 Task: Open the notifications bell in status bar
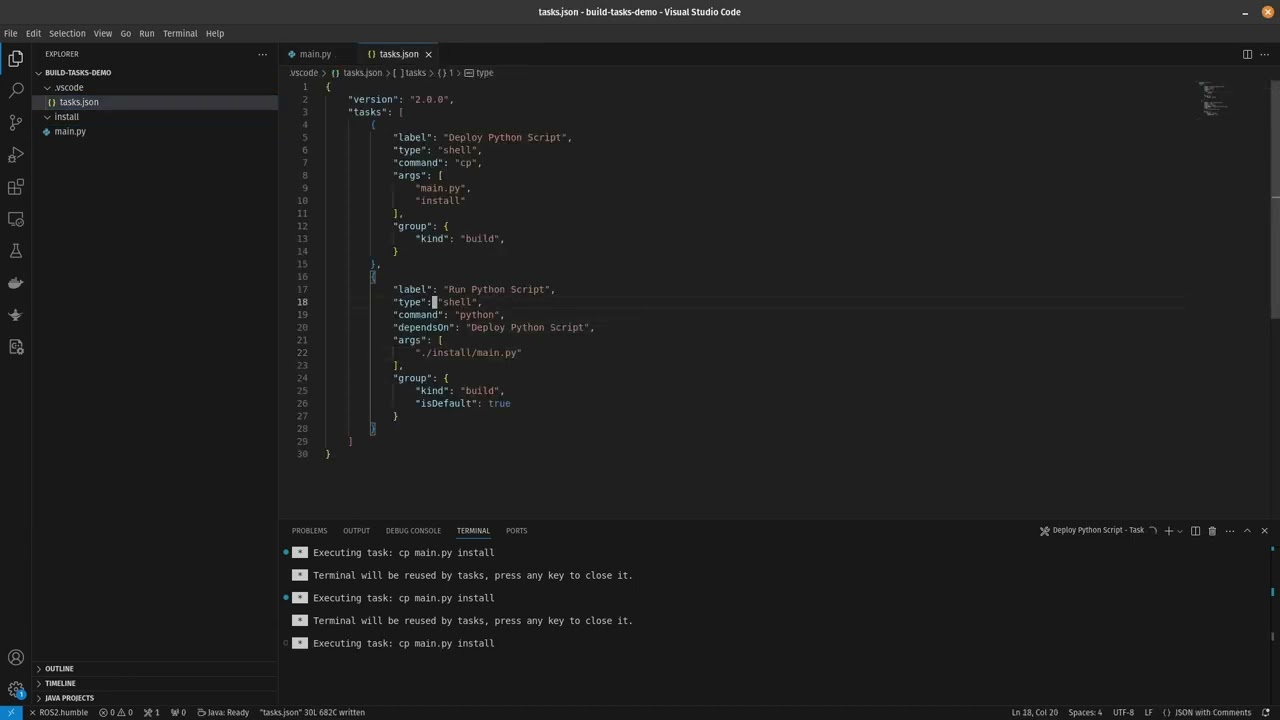click(1266, 713)
